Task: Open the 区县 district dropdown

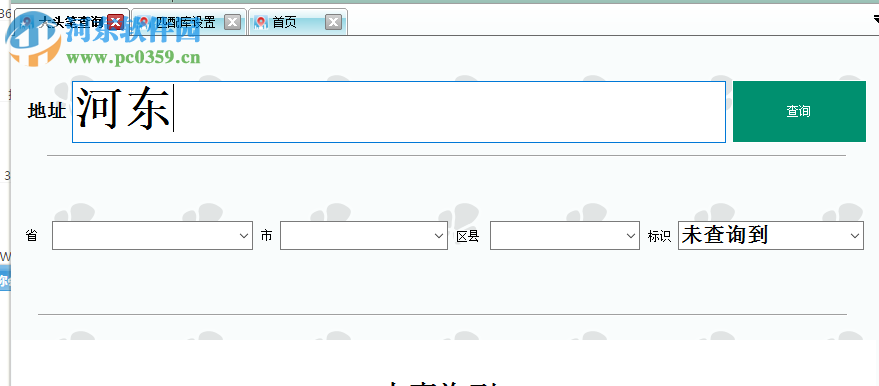Action: coord(565,235)
